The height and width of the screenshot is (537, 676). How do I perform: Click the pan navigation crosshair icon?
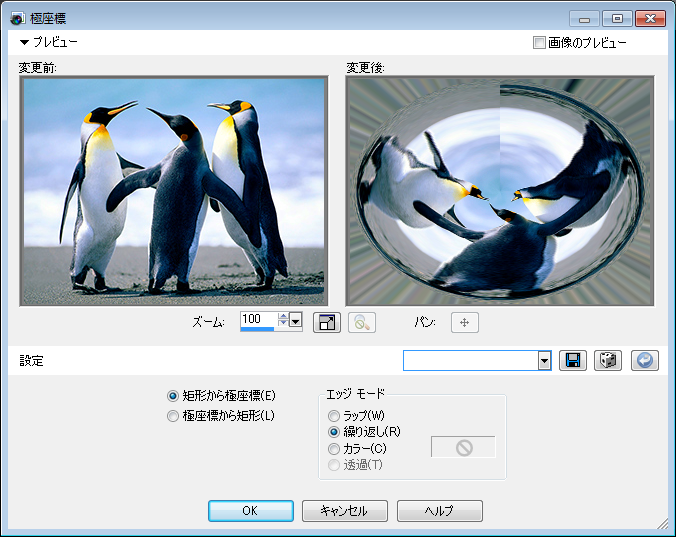point(465,322)
